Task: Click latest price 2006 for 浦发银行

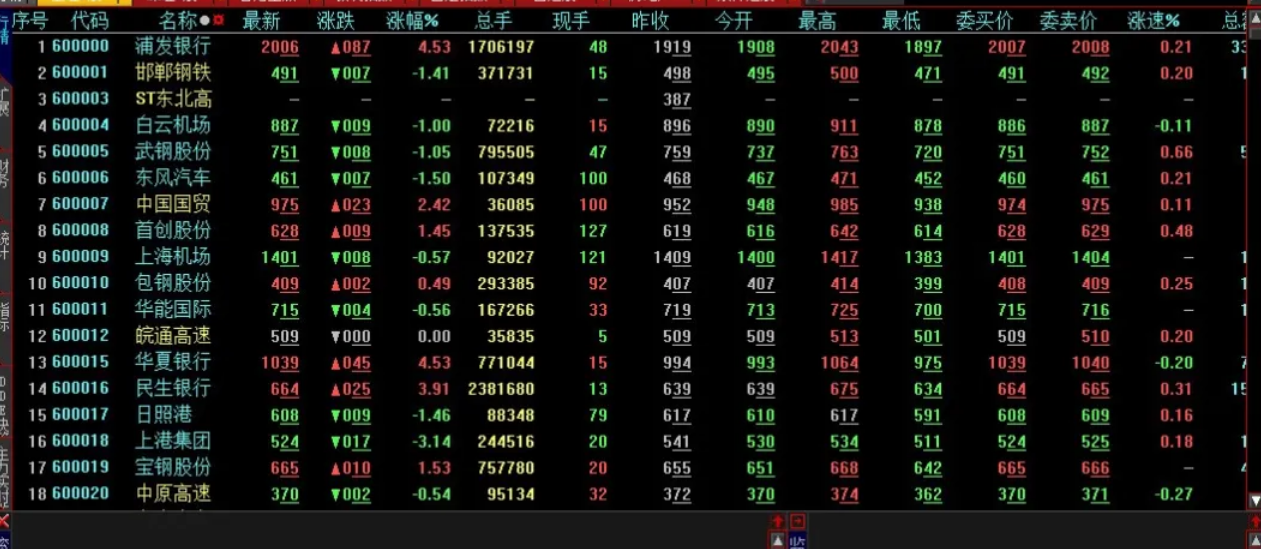Action: [279, 47]
